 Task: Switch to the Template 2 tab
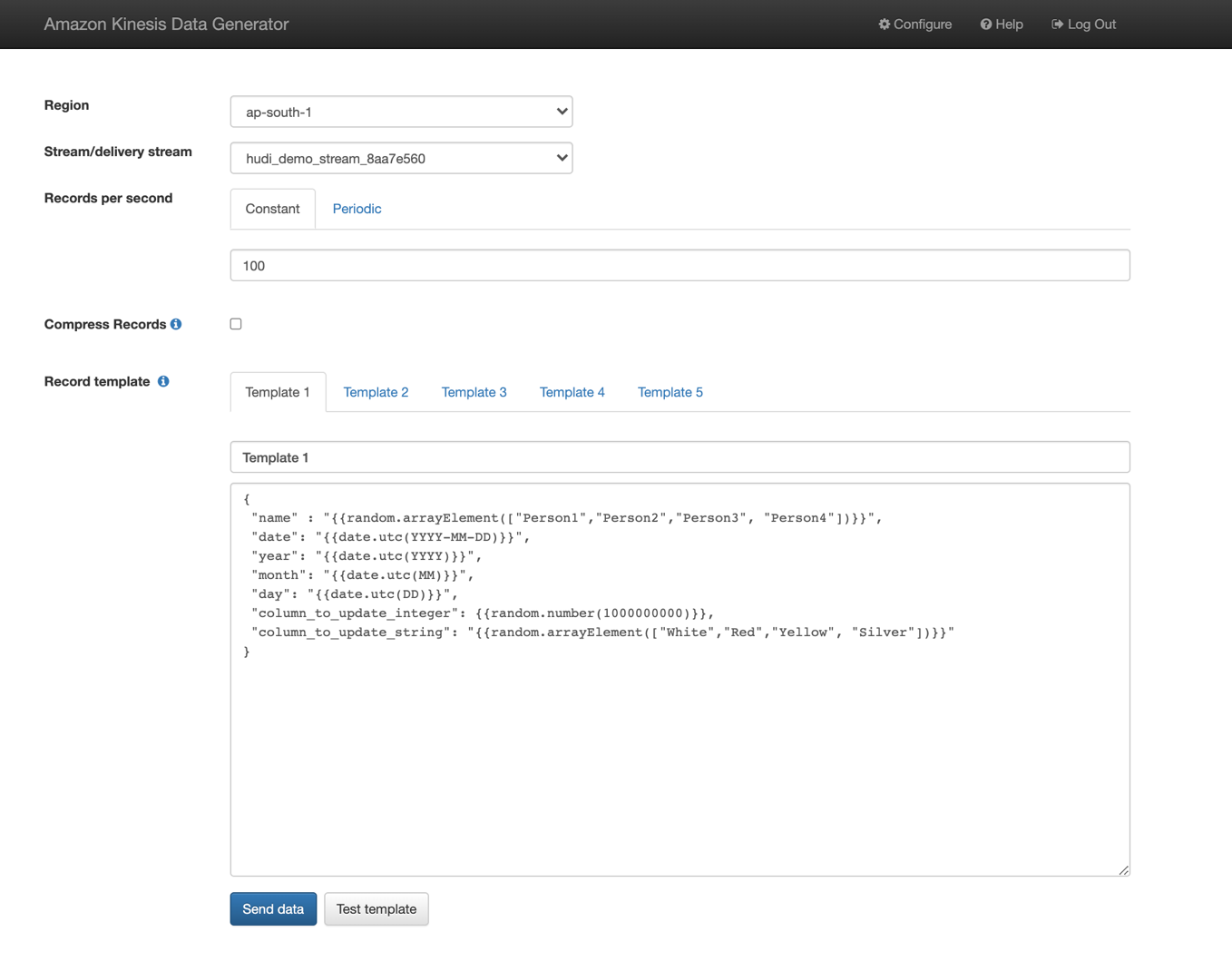pyautogui.click(x=376, y=392)
